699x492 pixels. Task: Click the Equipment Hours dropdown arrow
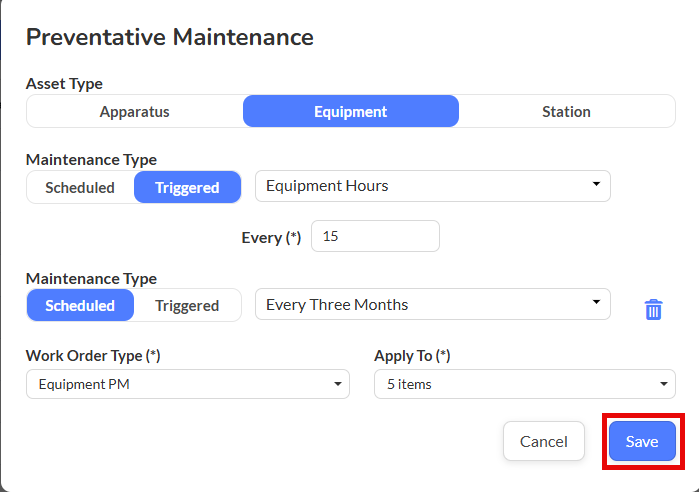tap(596, 184)
